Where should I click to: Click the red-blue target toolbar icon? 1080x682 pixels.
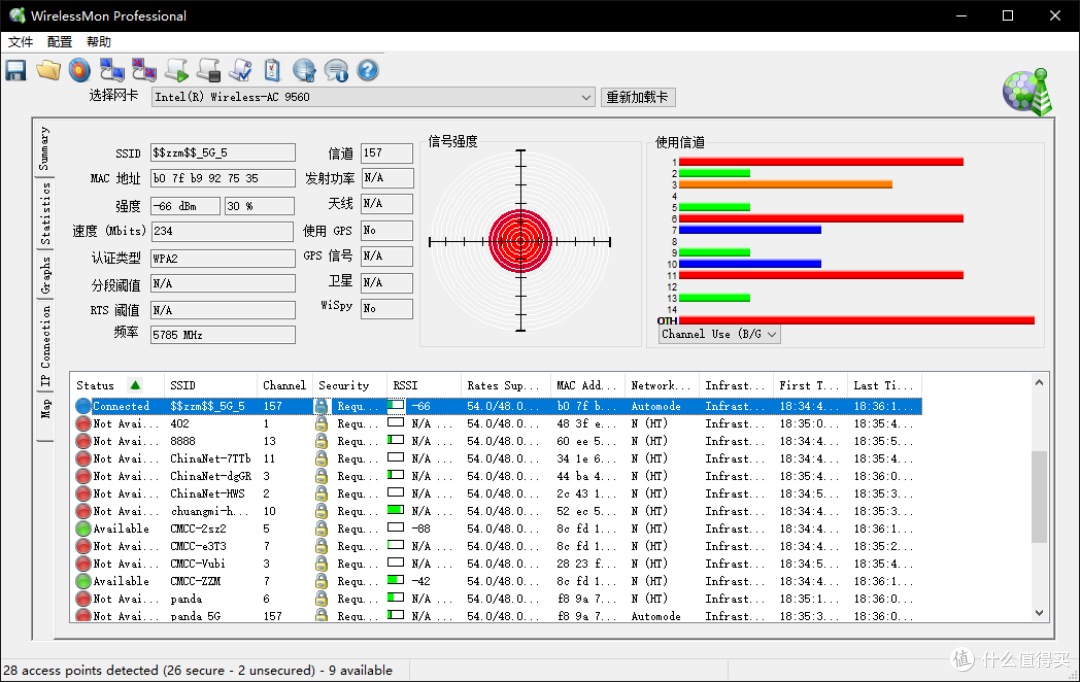click(x=80, y=70)
